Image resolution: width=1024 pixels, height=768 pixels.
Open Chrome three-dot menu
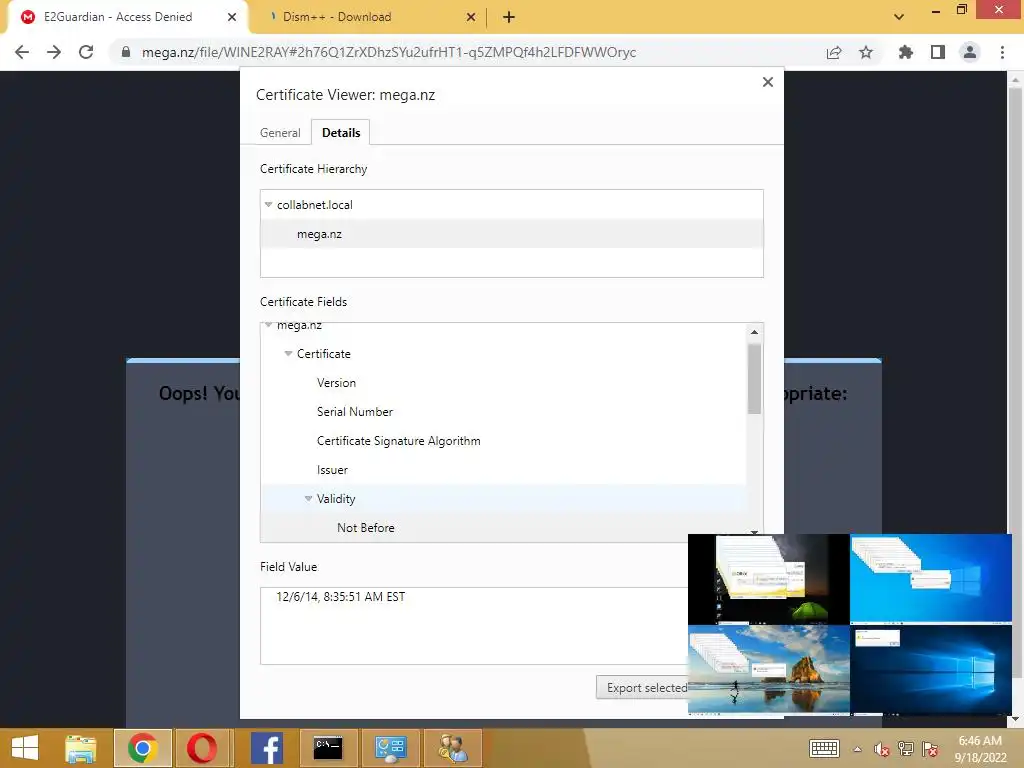coord(1002,52)
